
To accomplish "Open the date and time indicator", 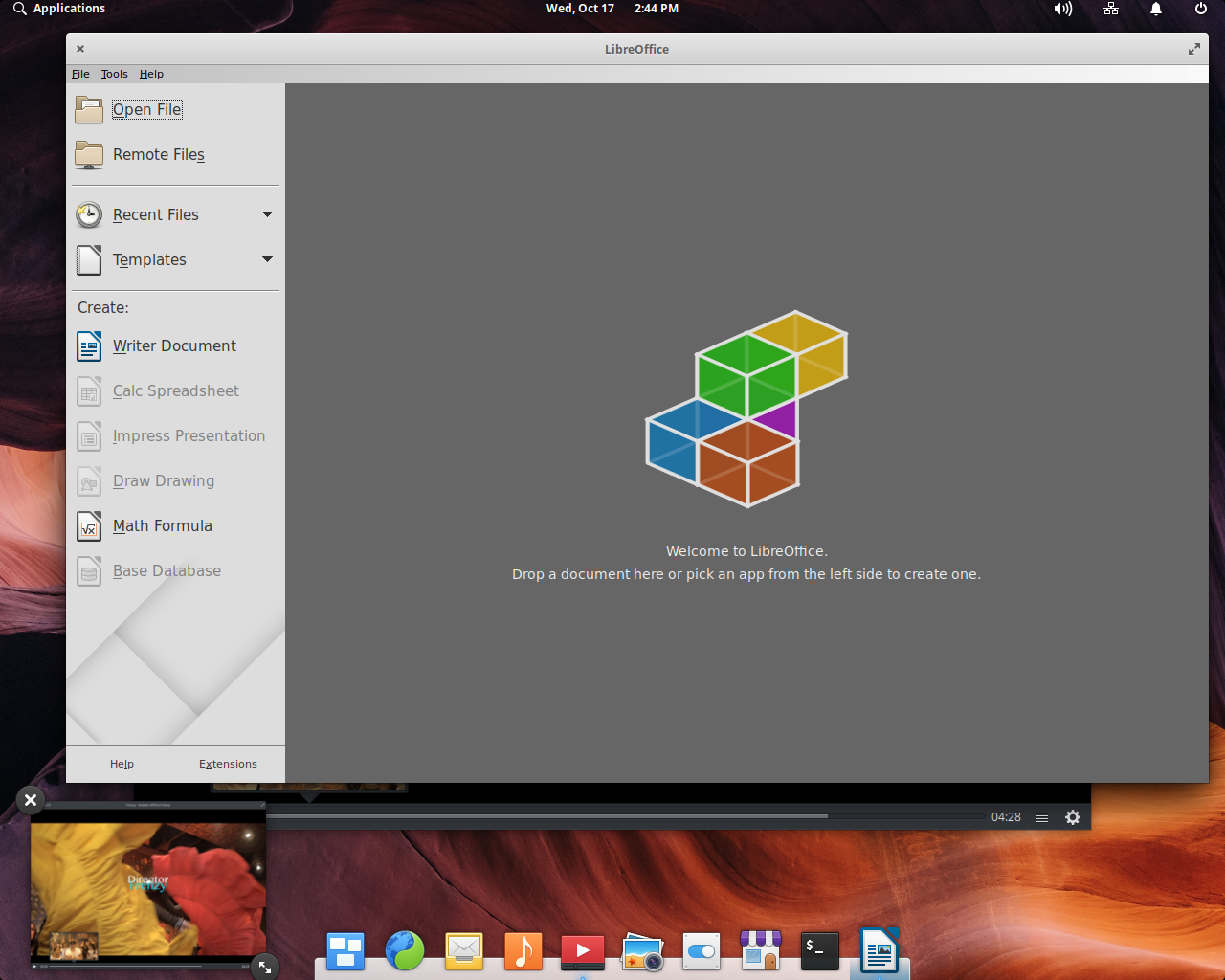I will [x=612, y=9].
